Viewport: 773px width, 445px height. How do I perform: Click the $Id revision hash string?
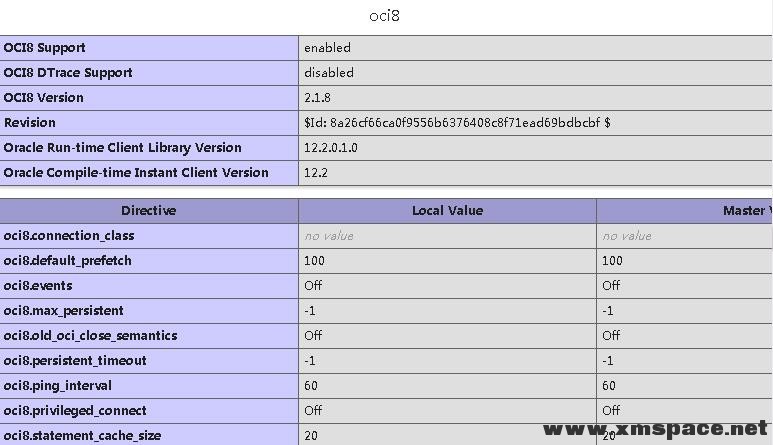tap(457, 123)
